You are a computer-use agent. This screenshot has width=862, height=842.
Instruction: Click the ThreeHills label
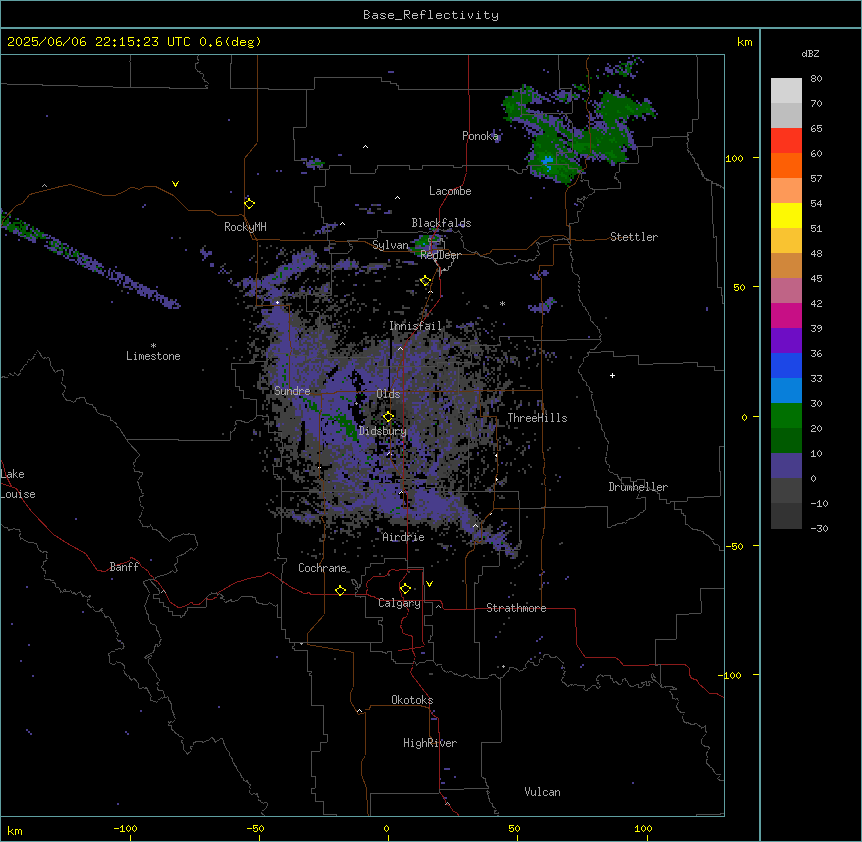(537, 418)
